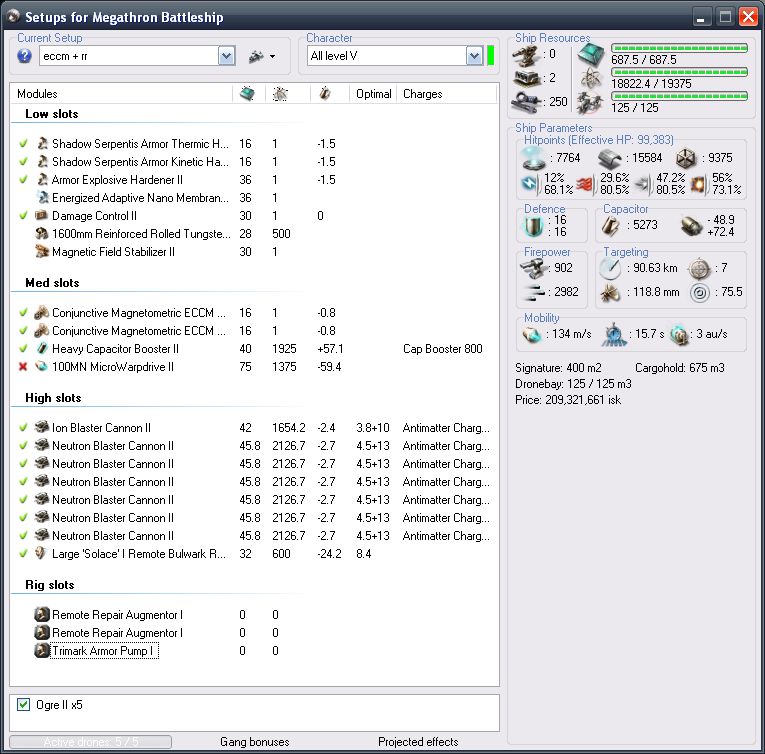The width and height of the screenshot is (765, 754).
Task: Click the max velocity icon 134 m/s
Action: point(532,334)
